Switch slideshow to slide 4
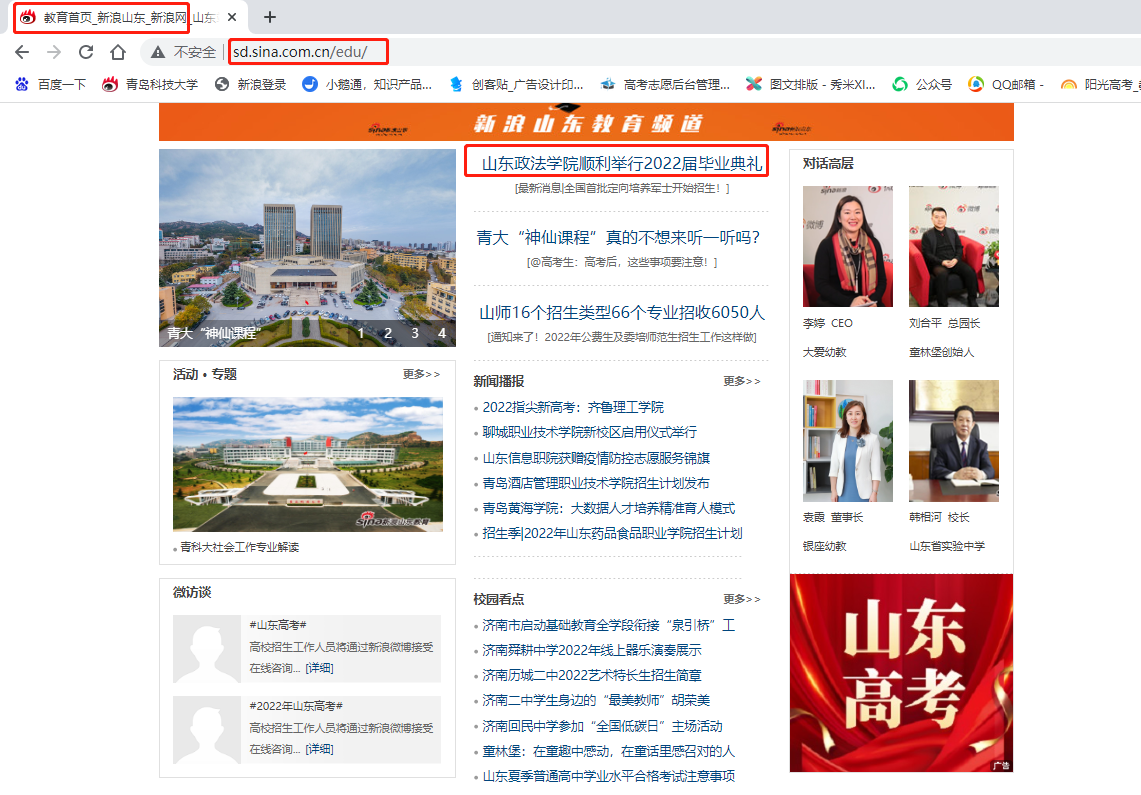Viewport: 1141px width, 795px height. (x=442, y=333)
